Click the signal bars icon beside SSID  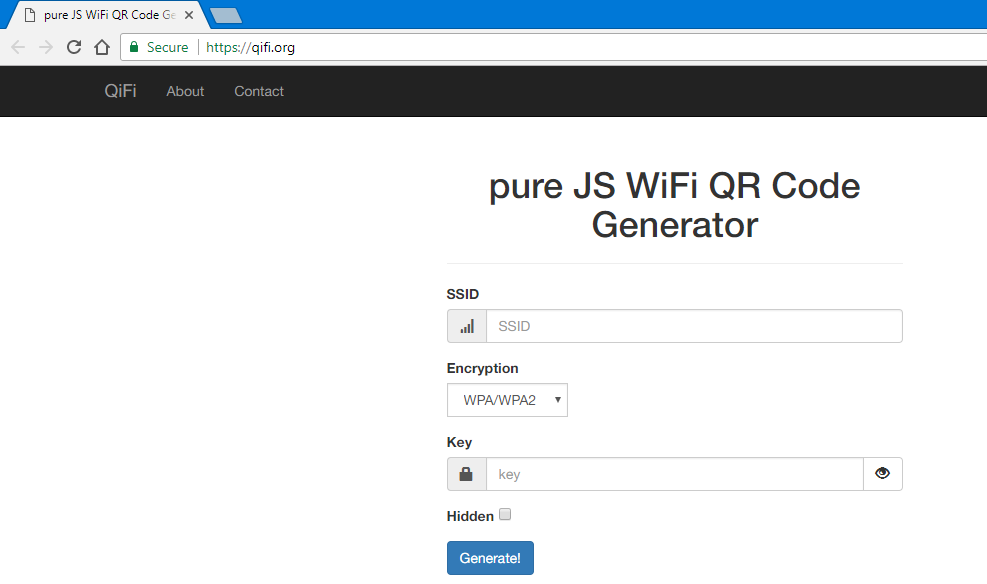[467, 327]
